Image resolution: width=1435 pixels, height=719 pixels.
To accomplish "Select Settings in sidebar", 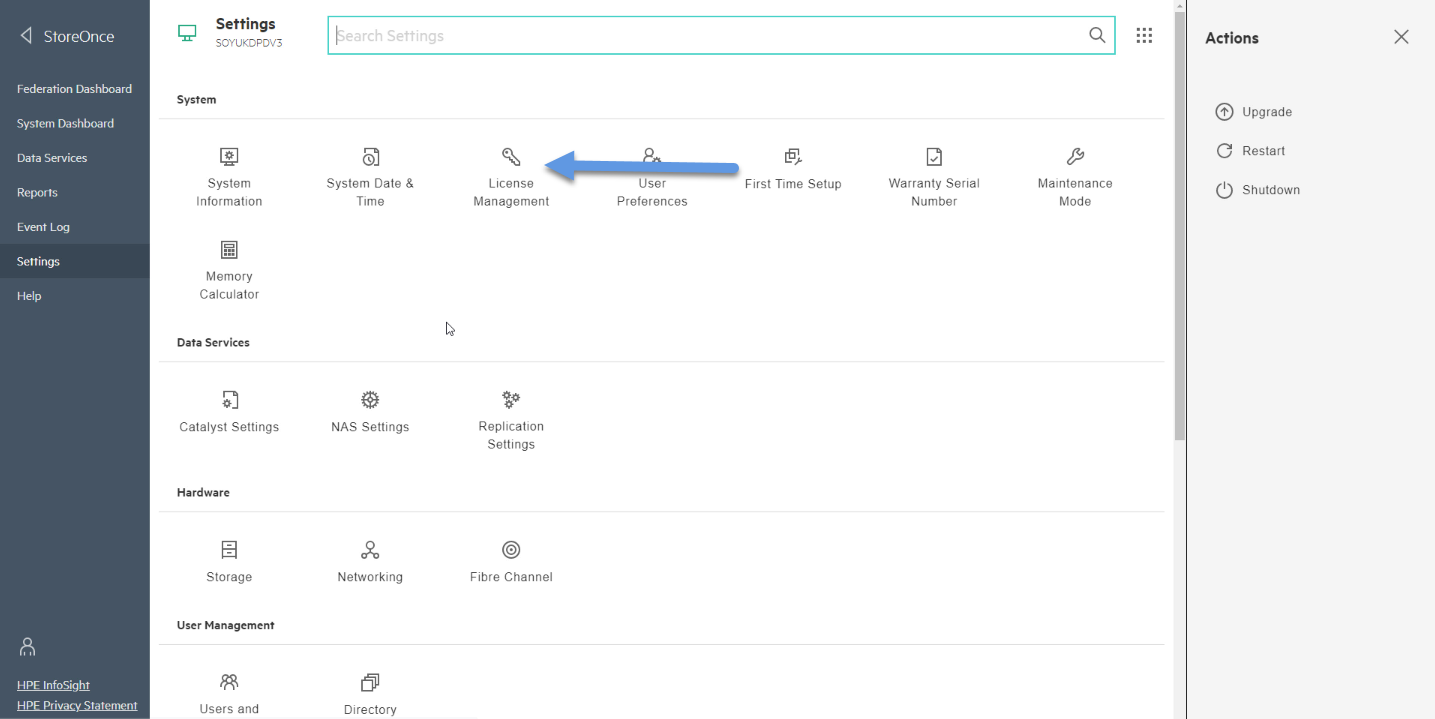I will [75, 261].
